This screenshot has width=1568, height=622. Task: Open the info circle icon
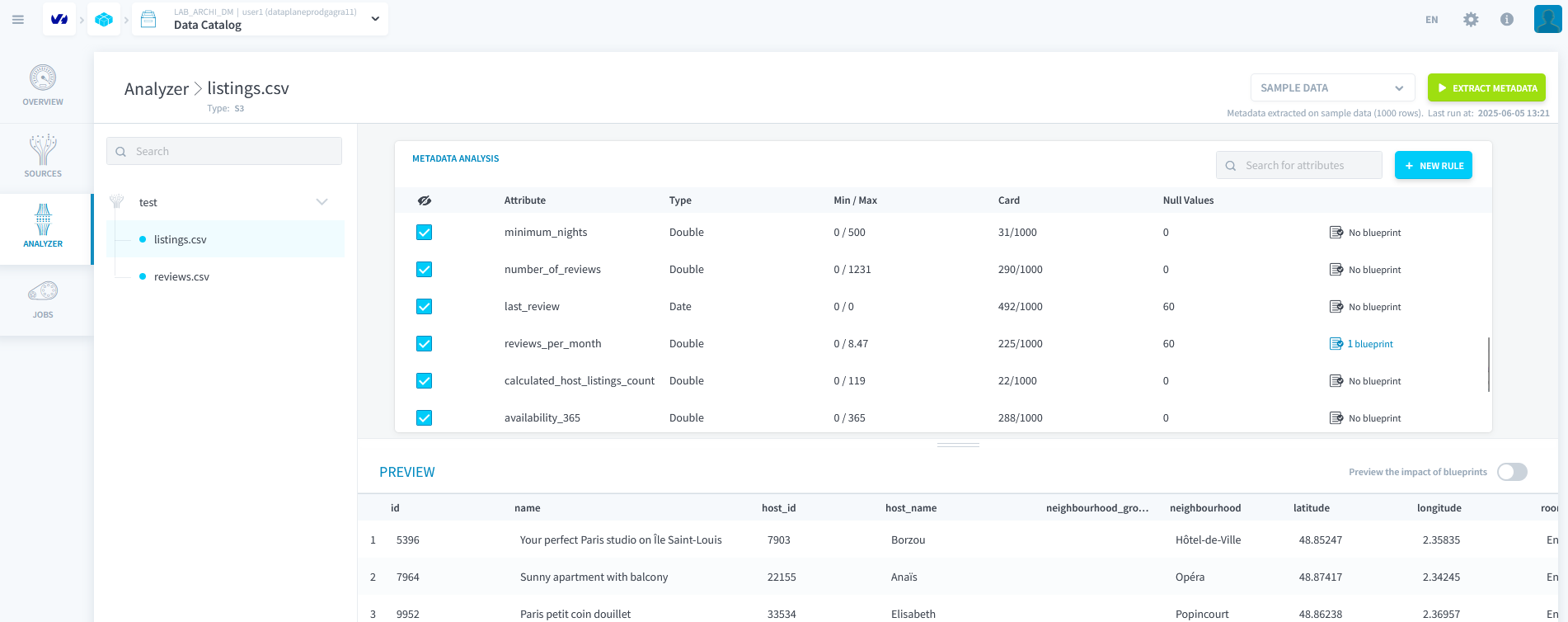coord(1507,20)
